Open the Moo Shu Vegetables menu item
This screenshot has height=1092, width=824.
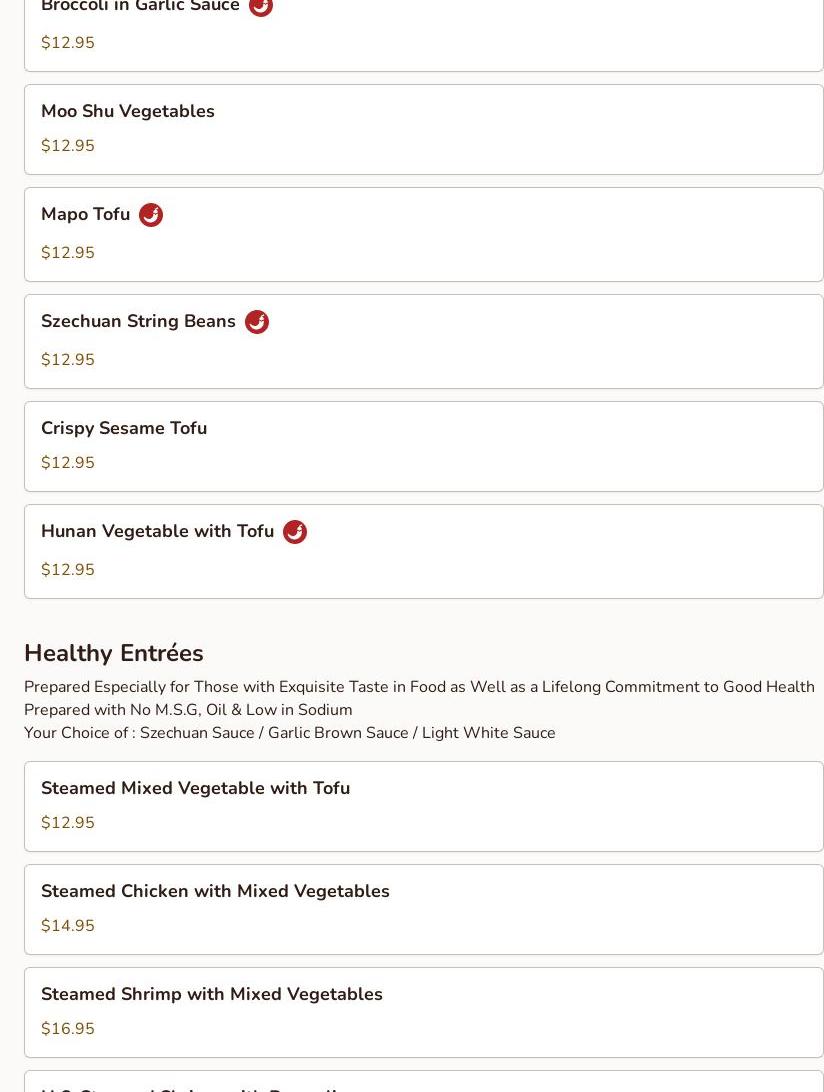(x=423, y=130)
